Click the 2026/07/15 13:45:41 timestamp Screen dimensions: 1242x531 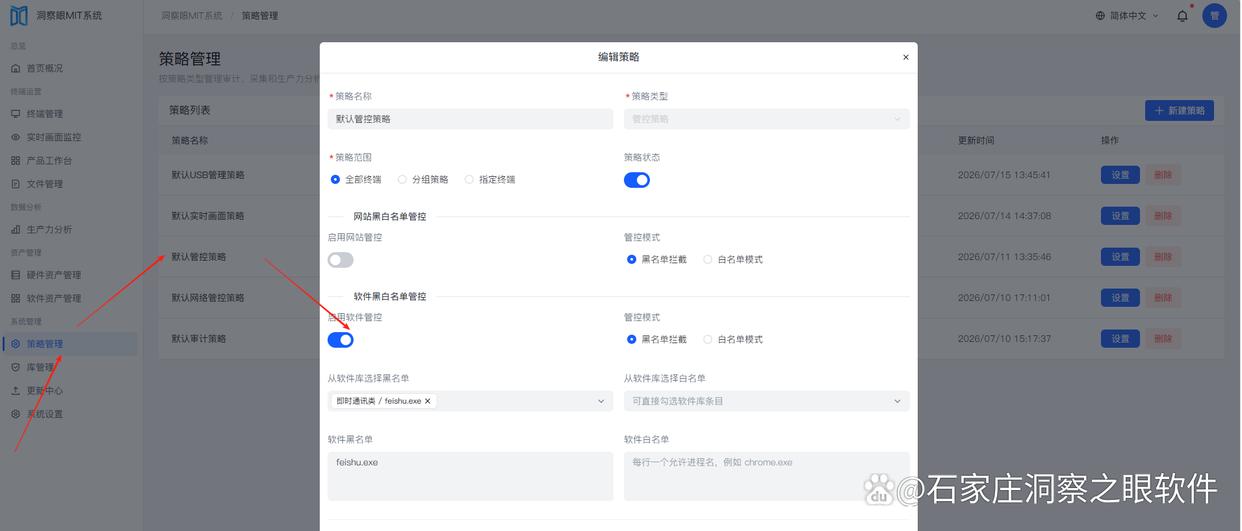coord(1004,175)
